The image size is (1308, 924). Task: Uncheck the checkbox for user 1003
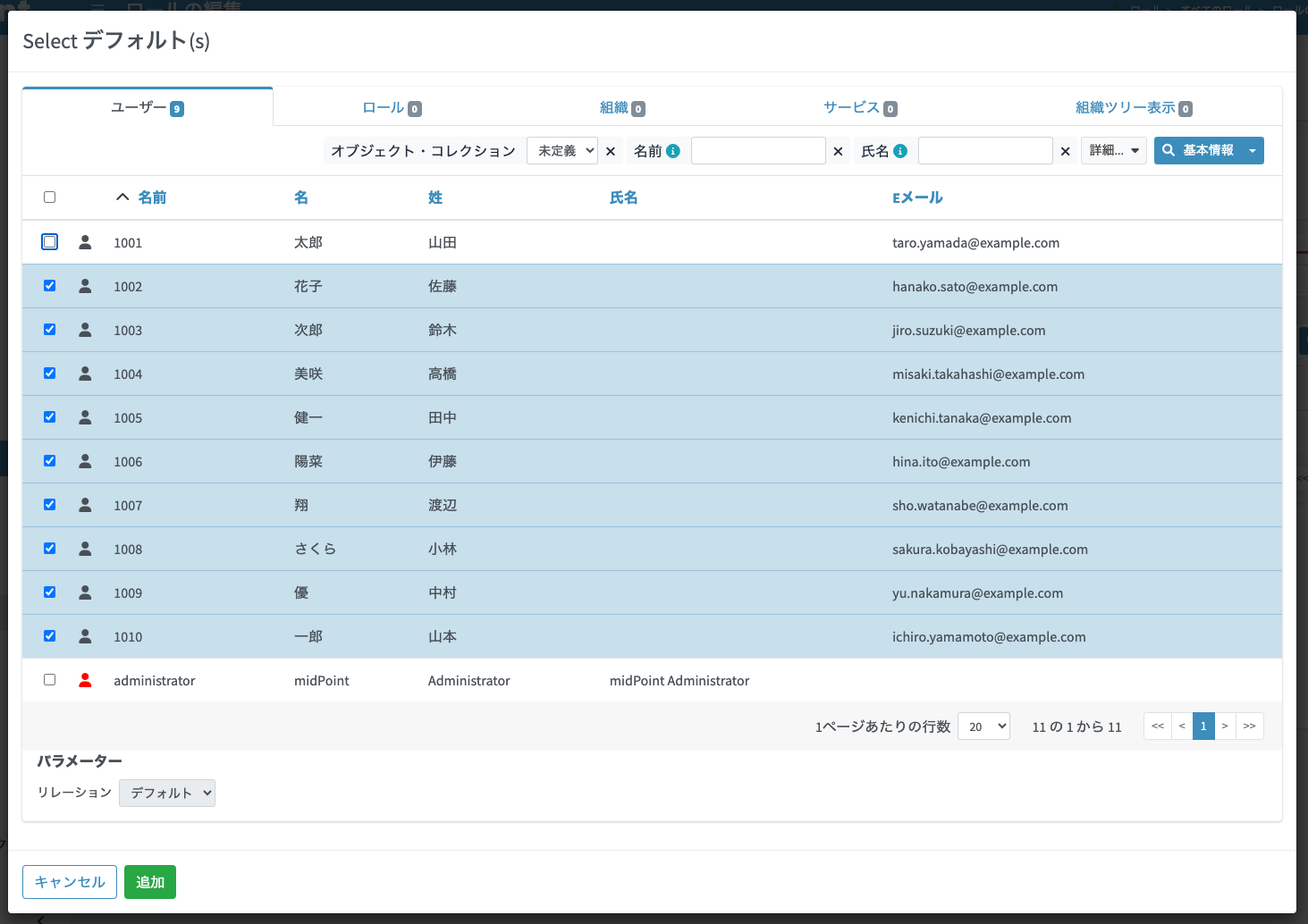click(50, 330)
